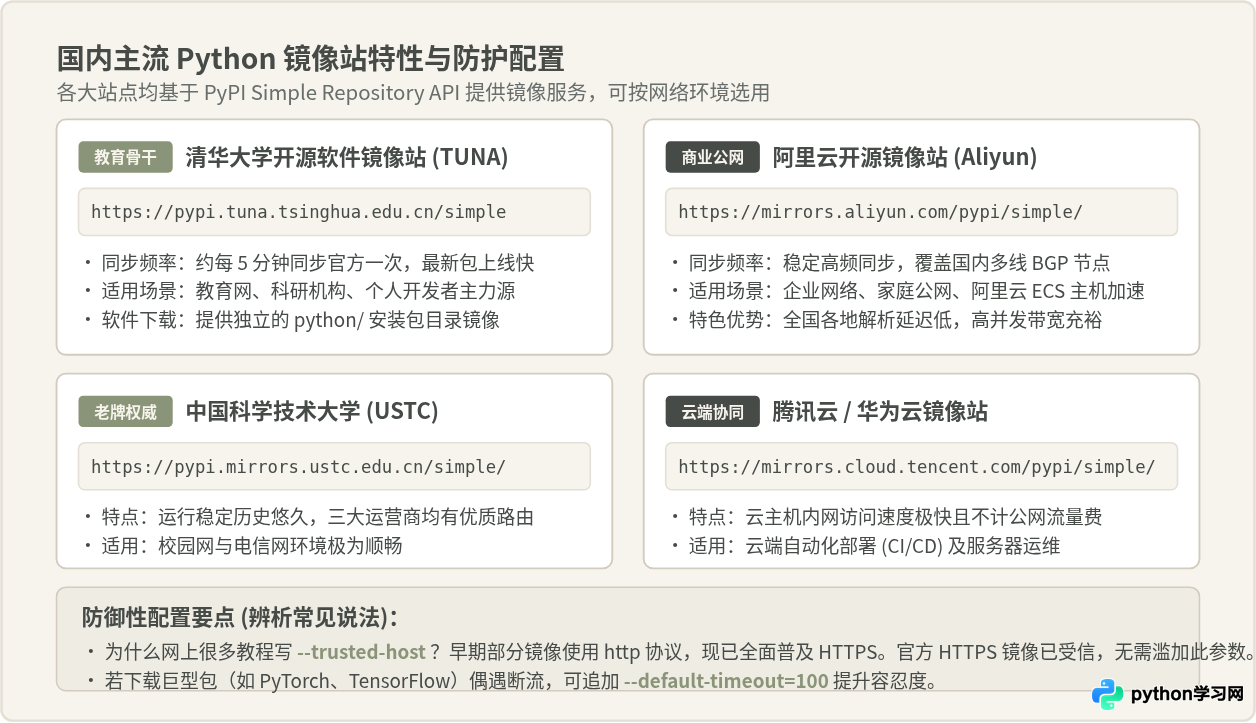Click heading 腾讯云 / 华为云镜像站

880,411
